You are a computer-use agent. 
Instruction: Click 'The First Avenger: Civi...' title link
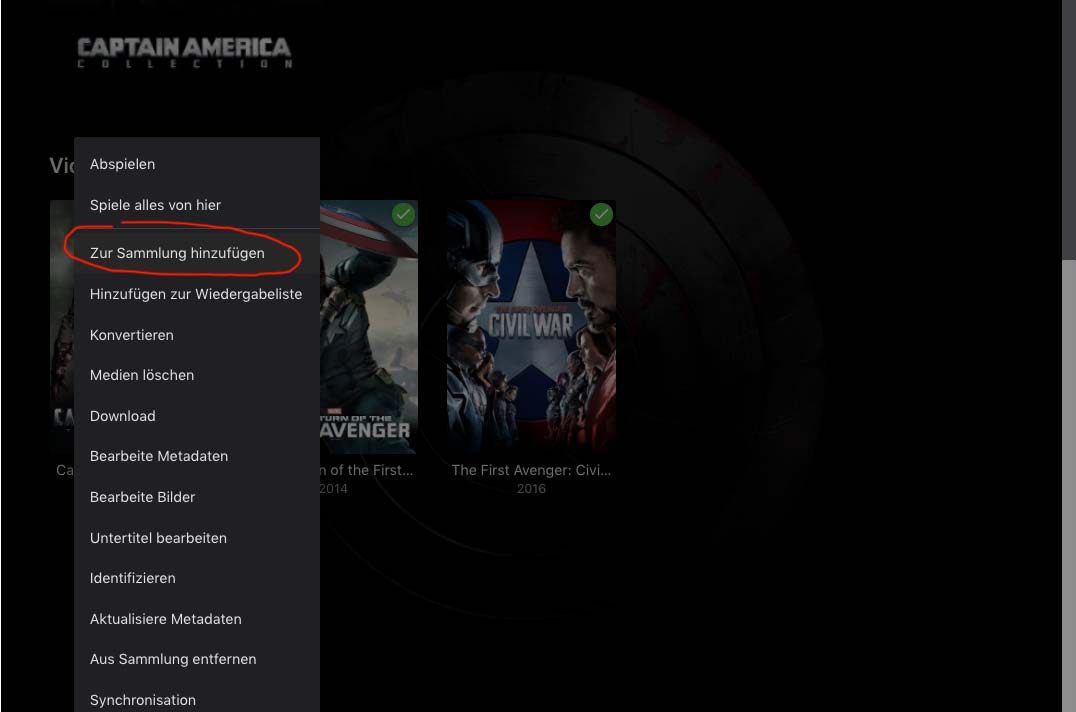pos(531,470)
